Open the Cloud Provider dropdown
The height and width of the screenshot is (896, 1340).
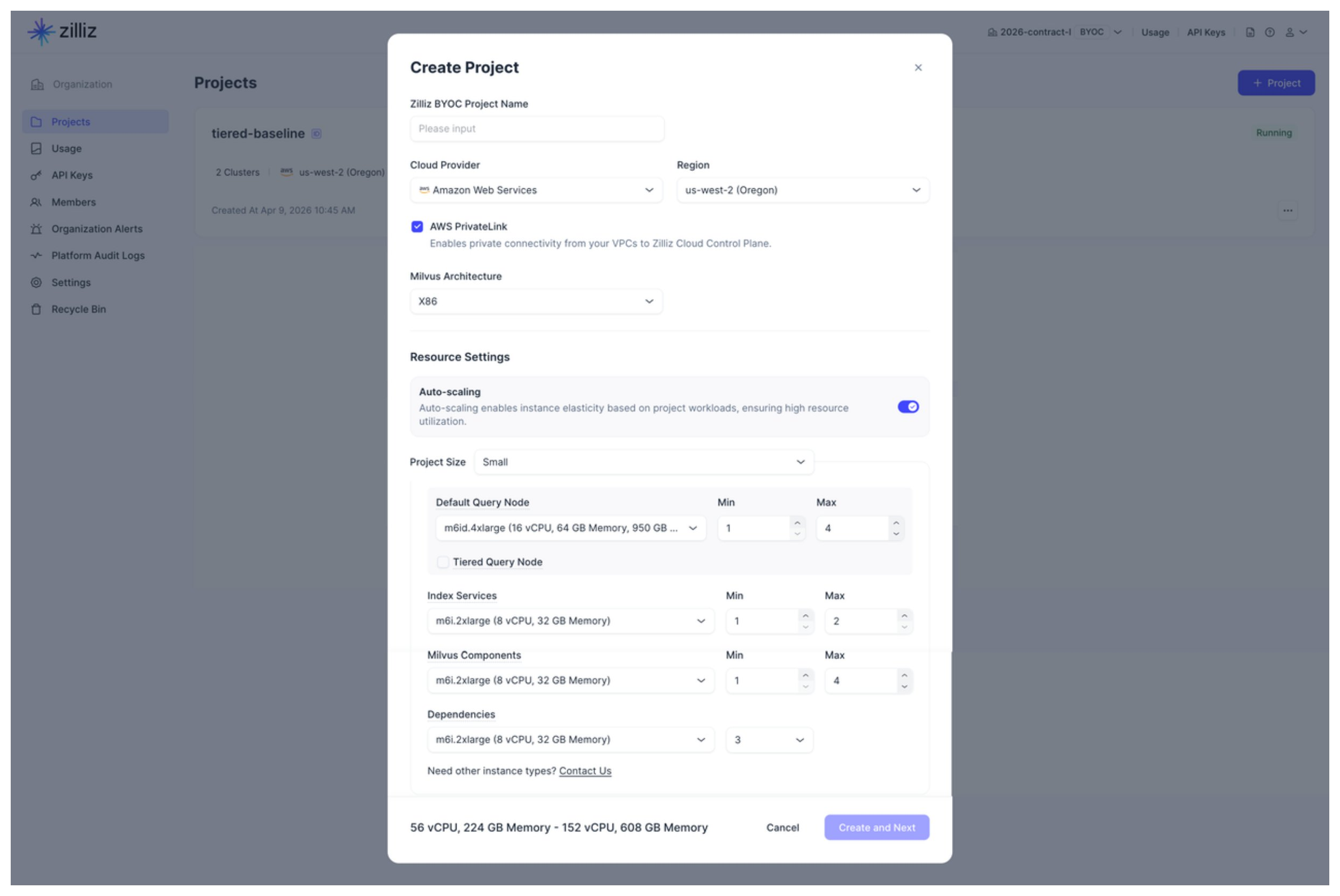coord(536,190)
